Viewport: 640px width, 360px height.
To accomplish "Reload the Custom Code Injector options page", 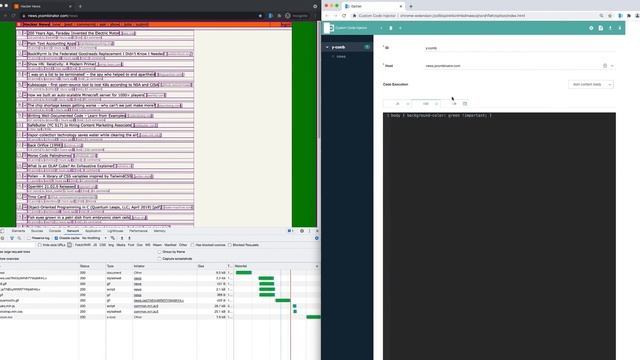I will [x=344, y=16].
